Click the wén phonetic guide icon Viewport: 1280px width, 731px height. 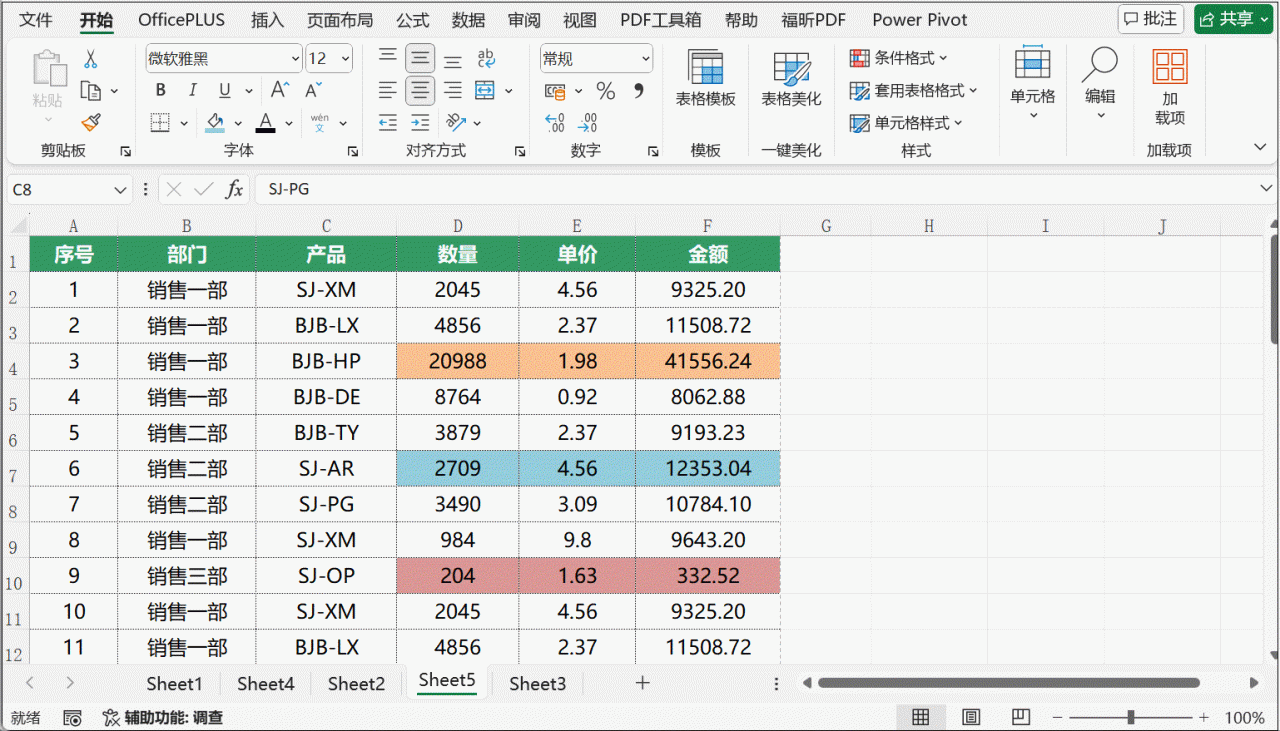[320, 123]
